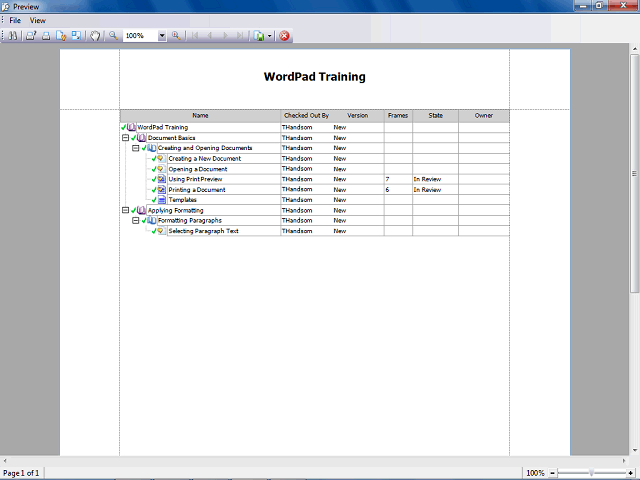Click the vertical scrollbar thumb
Viewport: 640px width, 480px height.
(634, 173)
